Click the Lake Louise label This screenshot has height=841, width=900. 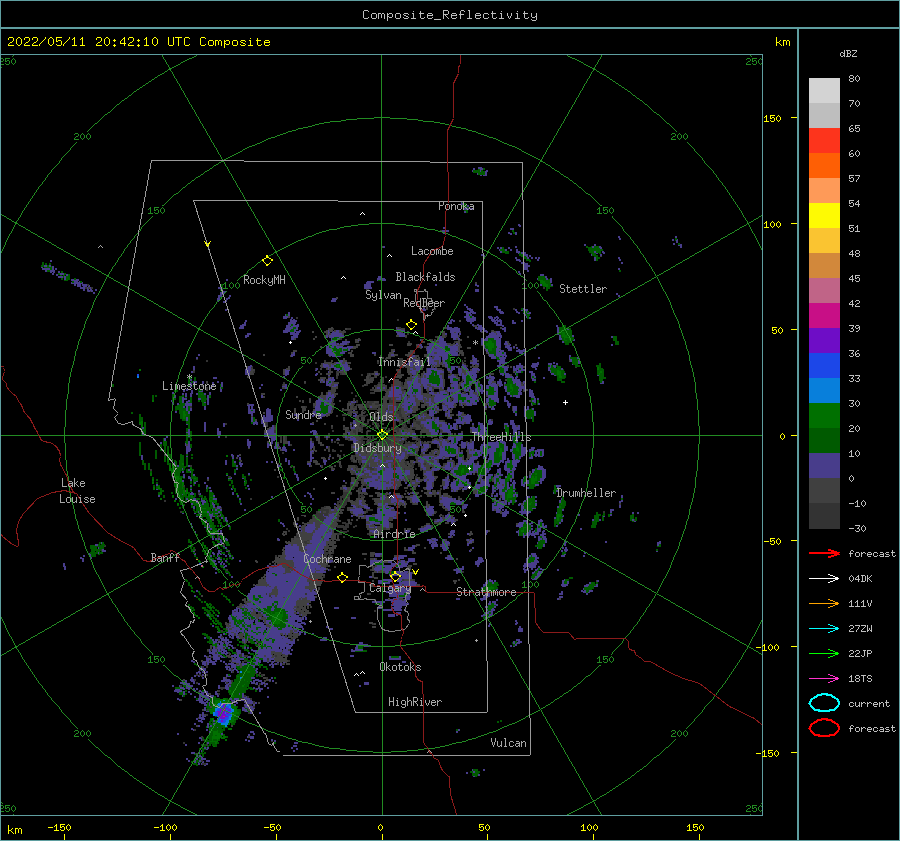(x=77, y=491)
